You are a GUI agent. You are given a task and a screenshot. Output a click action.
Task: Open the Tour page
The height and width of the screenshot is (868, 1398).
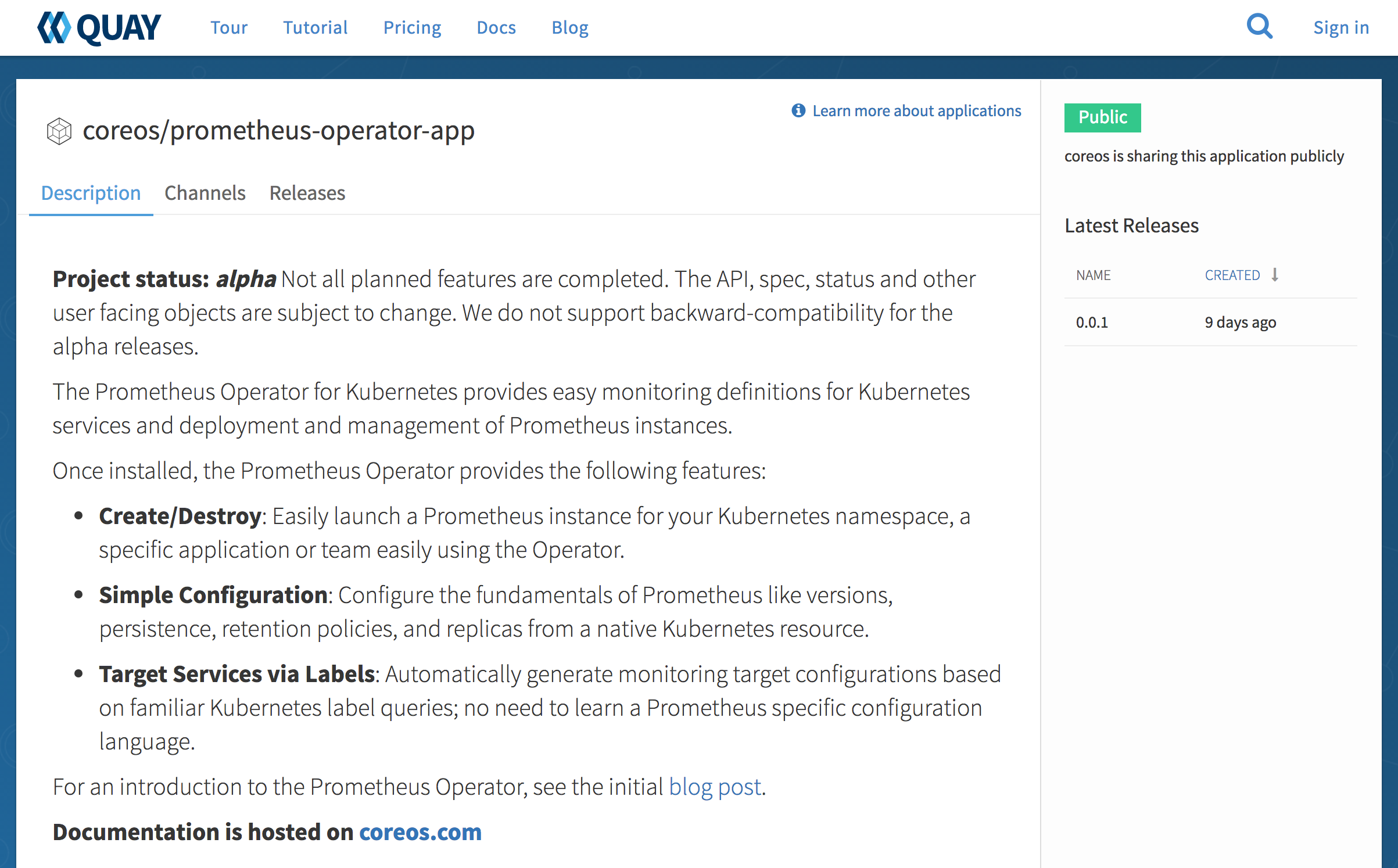click(229, 27)
